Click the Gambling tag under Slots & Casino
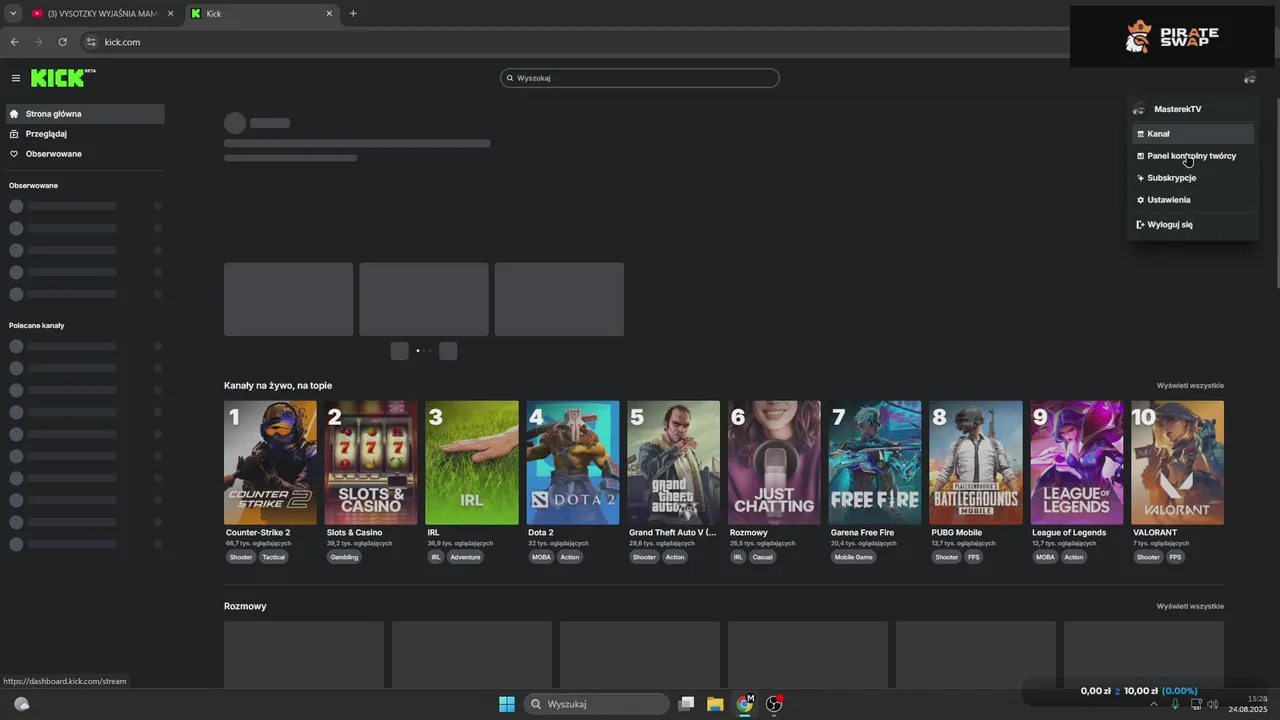Viewport: 1280px width, 720px height. 344,557
